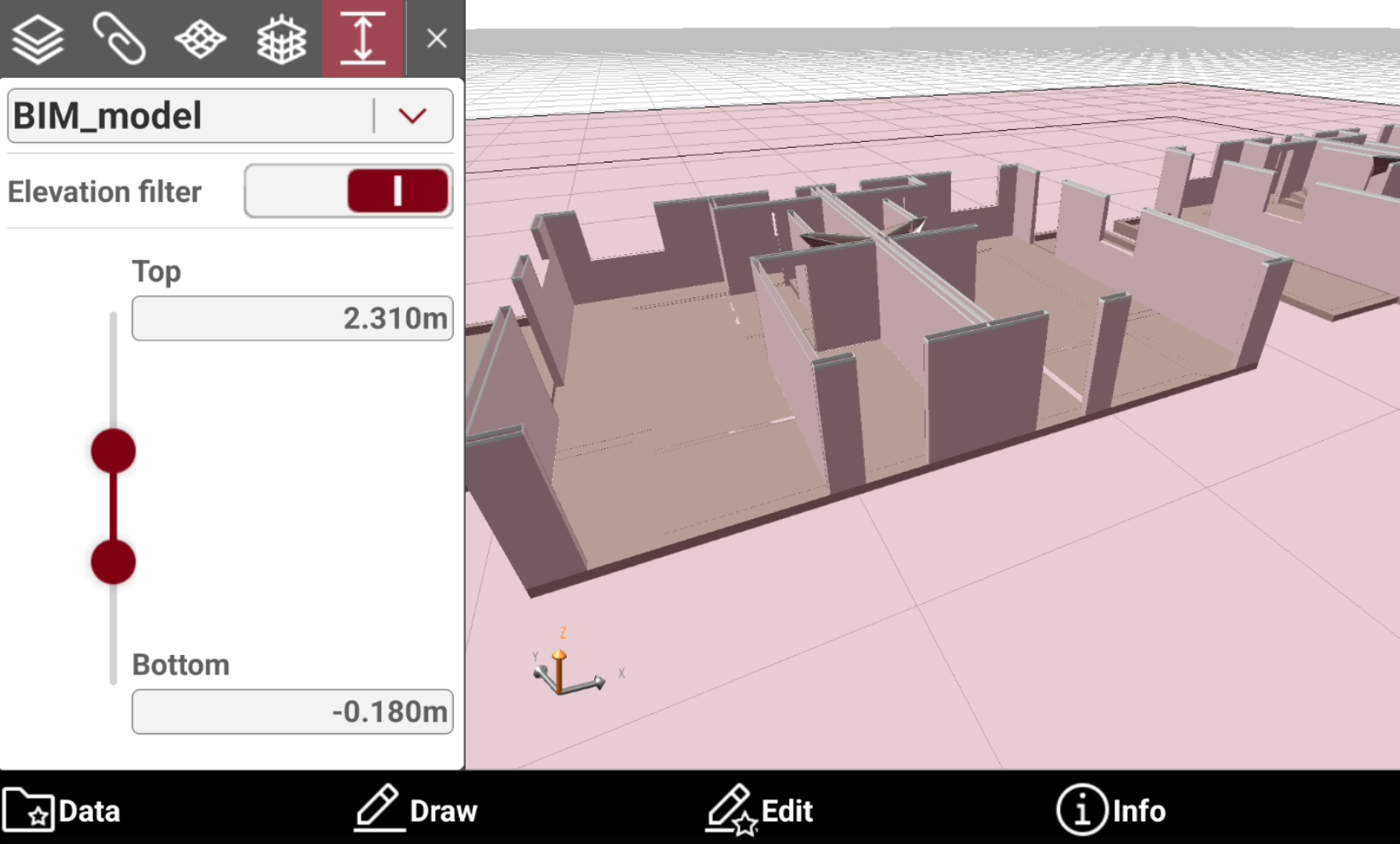The width and height of the screenshot is (1400, 844).
Task: Click the upper elevation slider handle
Action: (114, 452)
